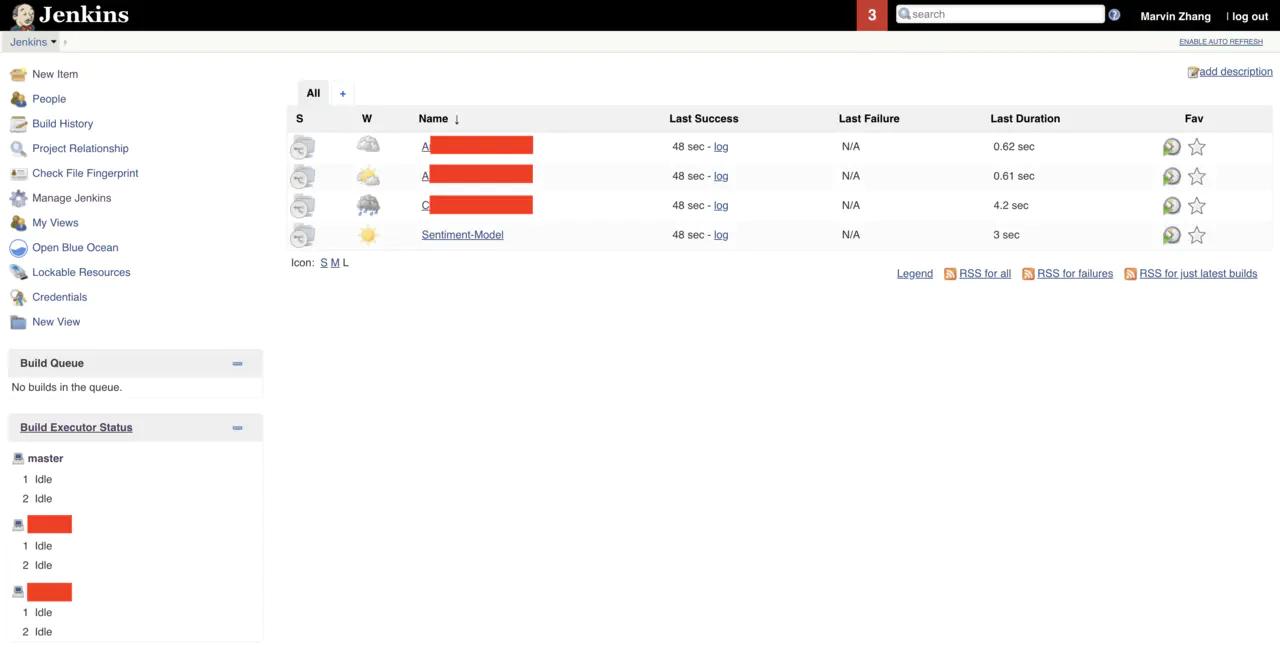Click the schedule build icon in 0.62 sec row

[x=1171, y=147]
